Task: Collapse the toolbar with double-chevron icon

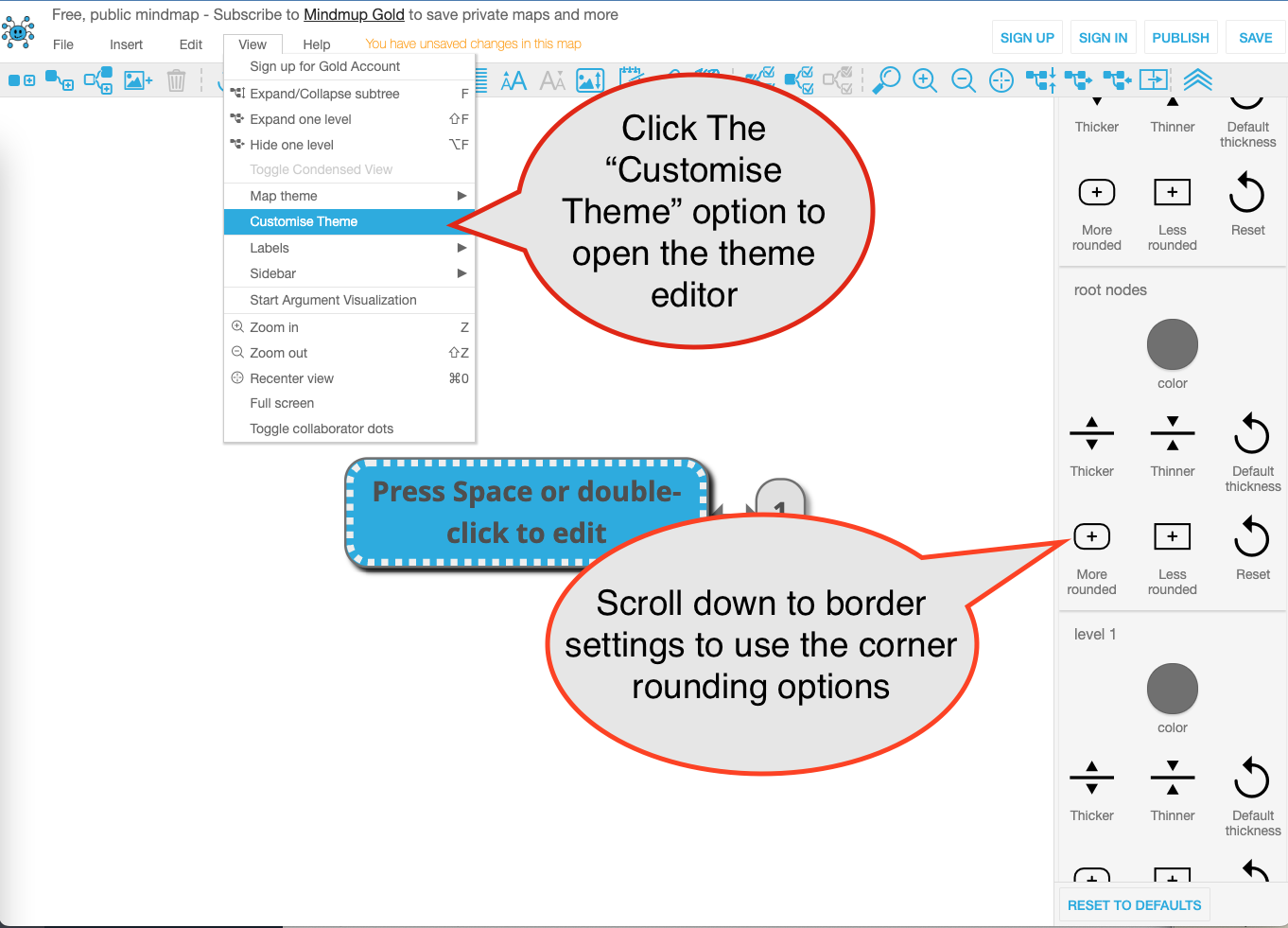Action: [1197, 80]
